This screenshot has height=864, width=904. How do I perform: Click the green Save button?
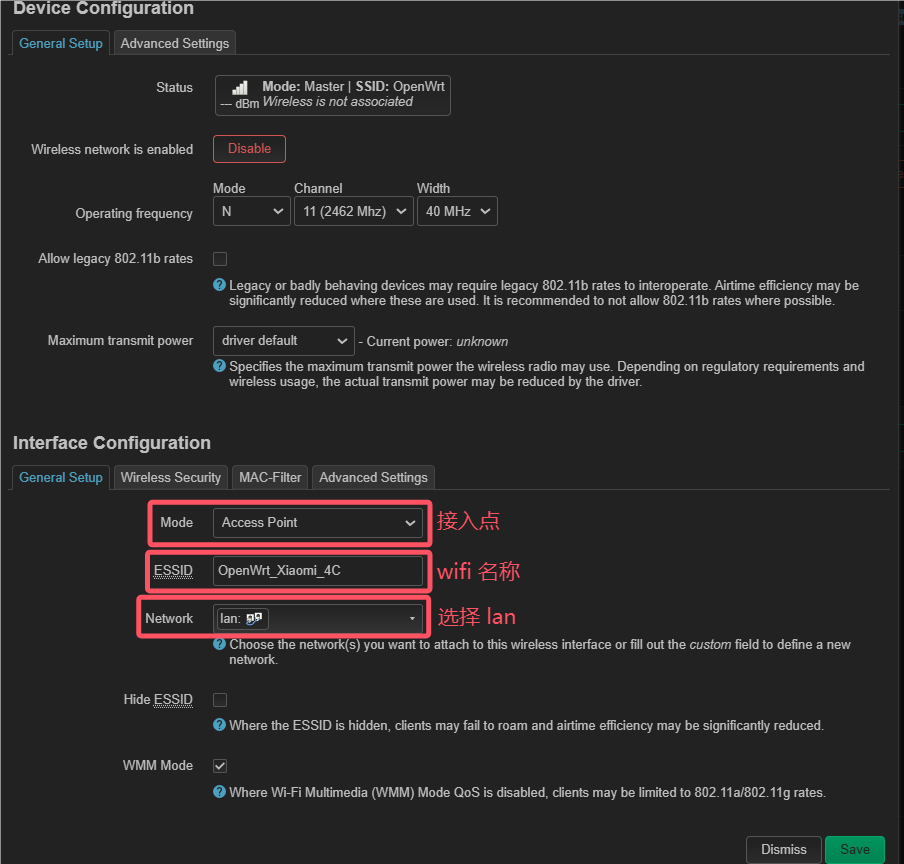pos(854,850)
